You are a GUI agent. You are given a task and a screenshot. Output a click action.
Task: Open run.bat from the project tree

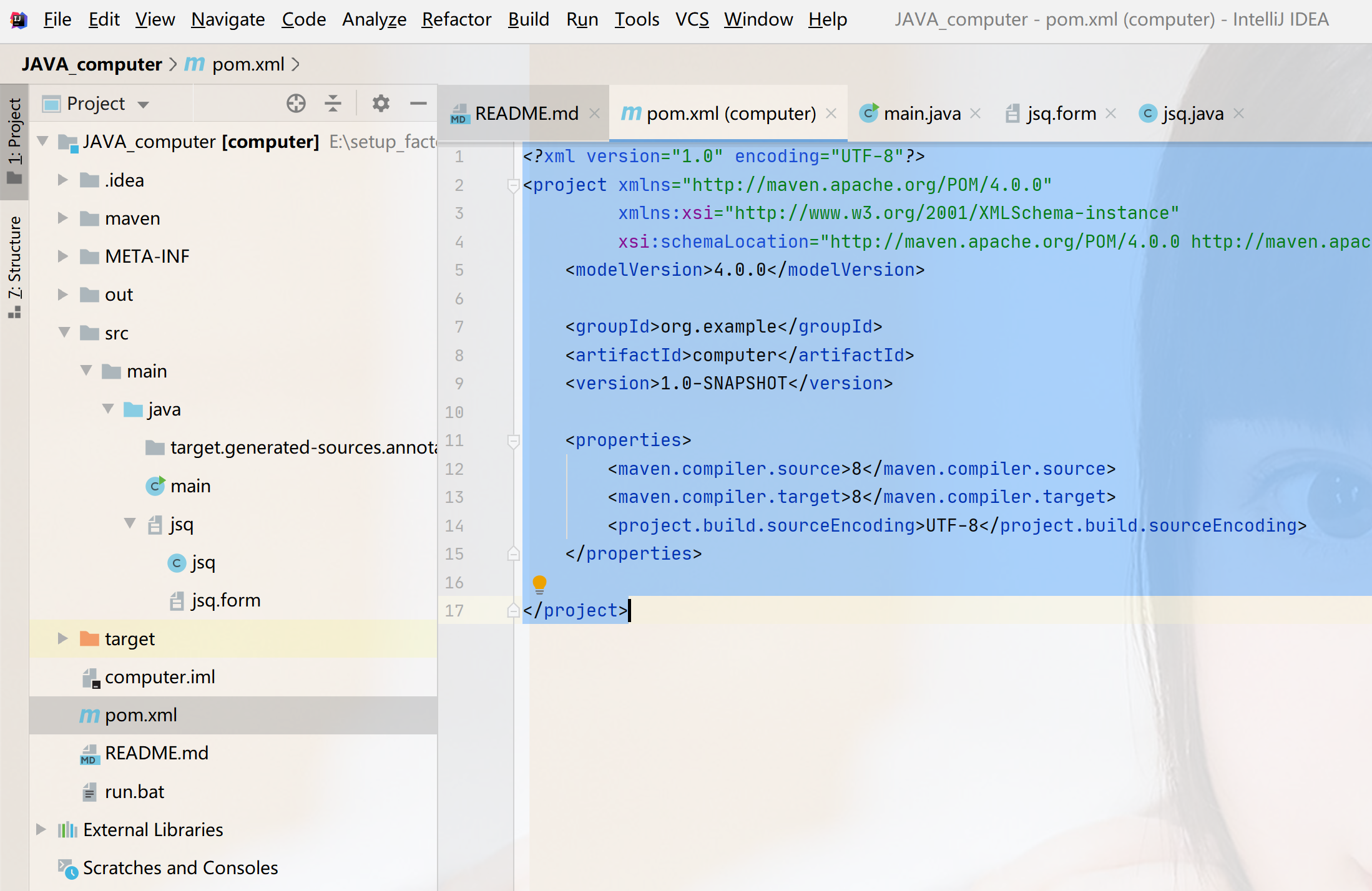point(134,791)
